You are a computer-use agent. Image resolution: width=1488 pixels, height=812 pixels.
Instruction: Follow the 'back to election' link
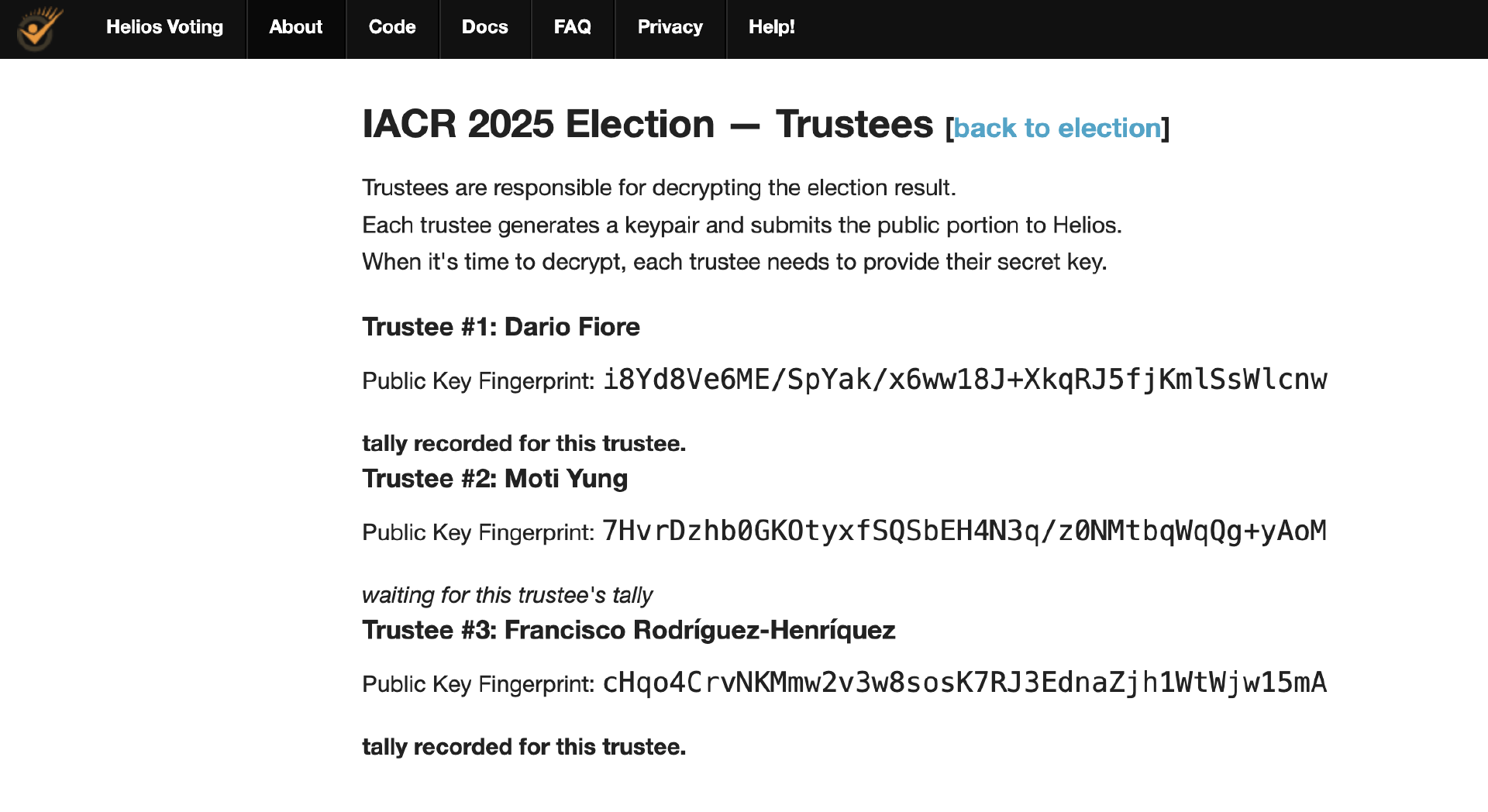[x=1057, y=128]
